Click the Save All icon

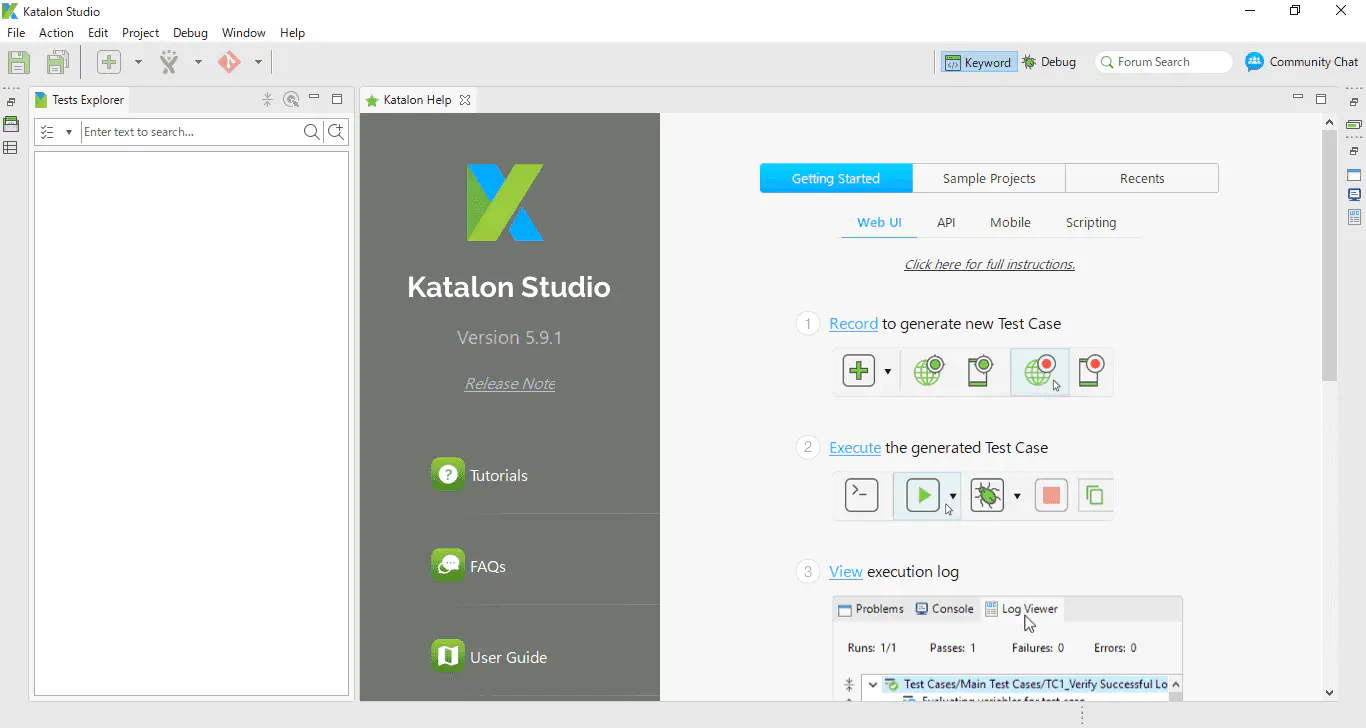pos(57,61)
